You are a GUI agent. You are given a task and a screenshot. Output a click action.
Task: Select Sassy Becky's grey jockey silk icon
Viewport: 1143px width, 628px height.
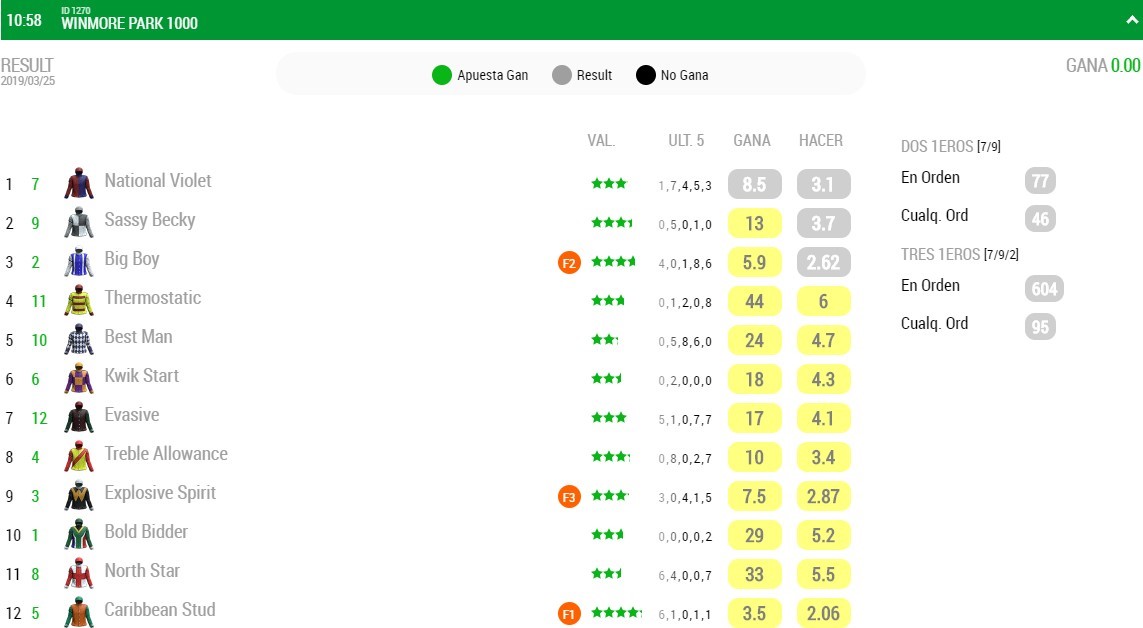[x=79, y=222]
